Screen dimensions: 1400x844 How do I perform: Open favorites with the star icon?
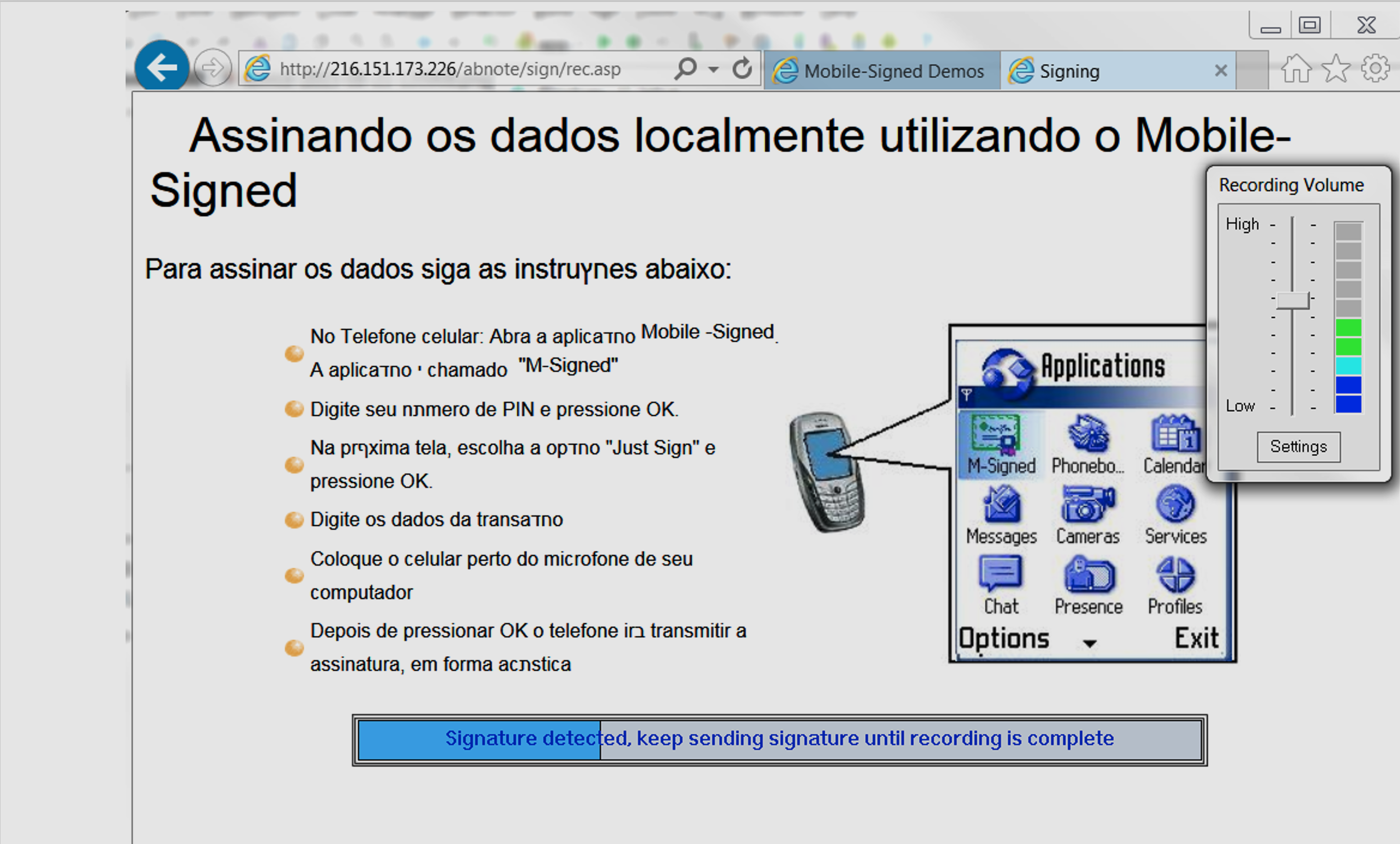1336,69
